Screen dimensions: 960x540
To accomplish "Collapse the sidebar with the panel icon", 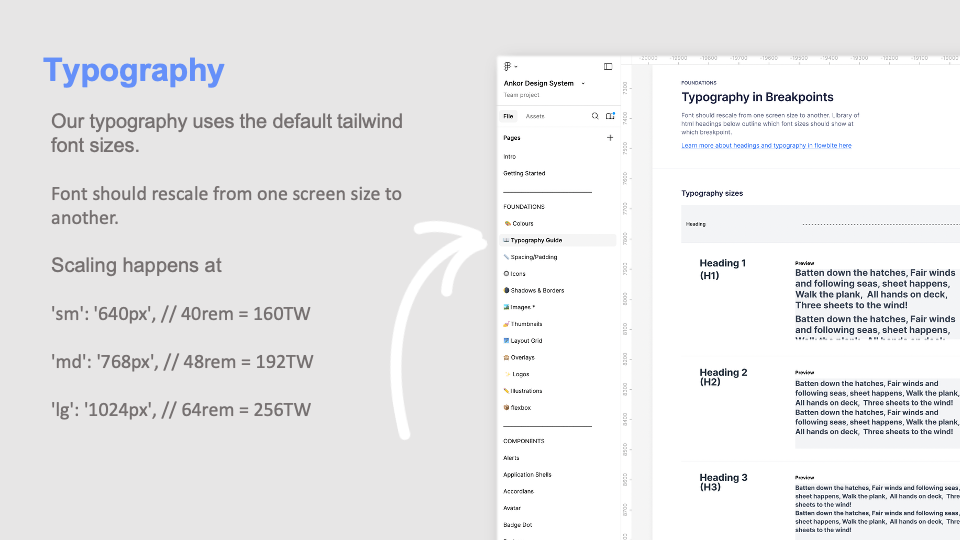I will click(608, 66).
